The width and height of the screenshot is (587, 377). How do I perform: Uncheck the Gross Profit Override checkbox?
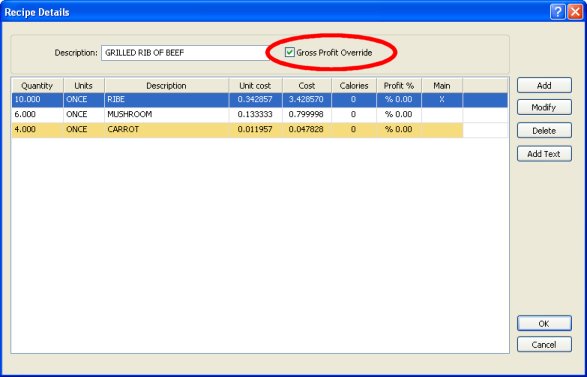click(x=289, y=52)
